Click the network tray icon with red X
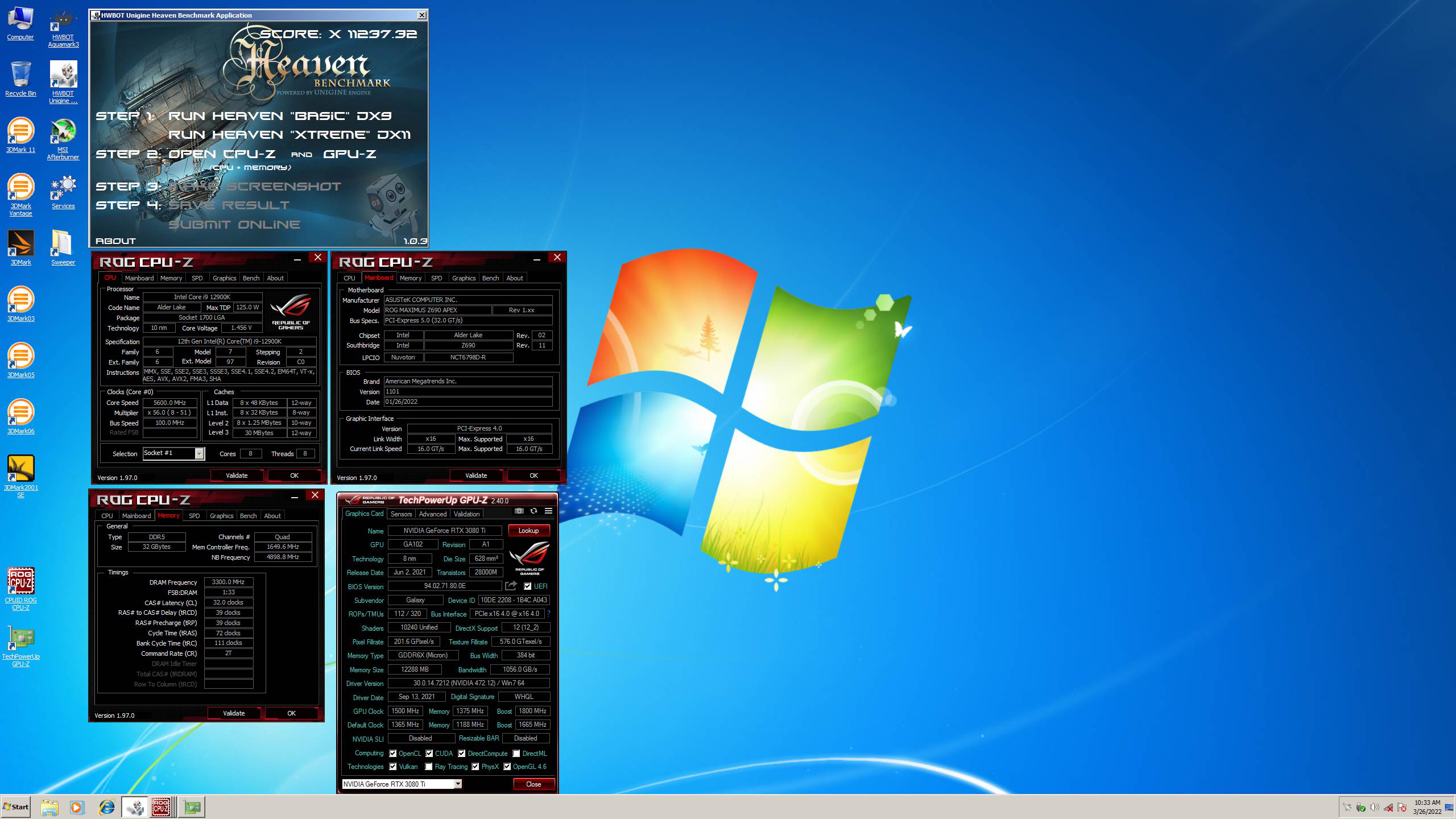The height and width of the screenshot is (819, 1456). (x=1388, y=807)
